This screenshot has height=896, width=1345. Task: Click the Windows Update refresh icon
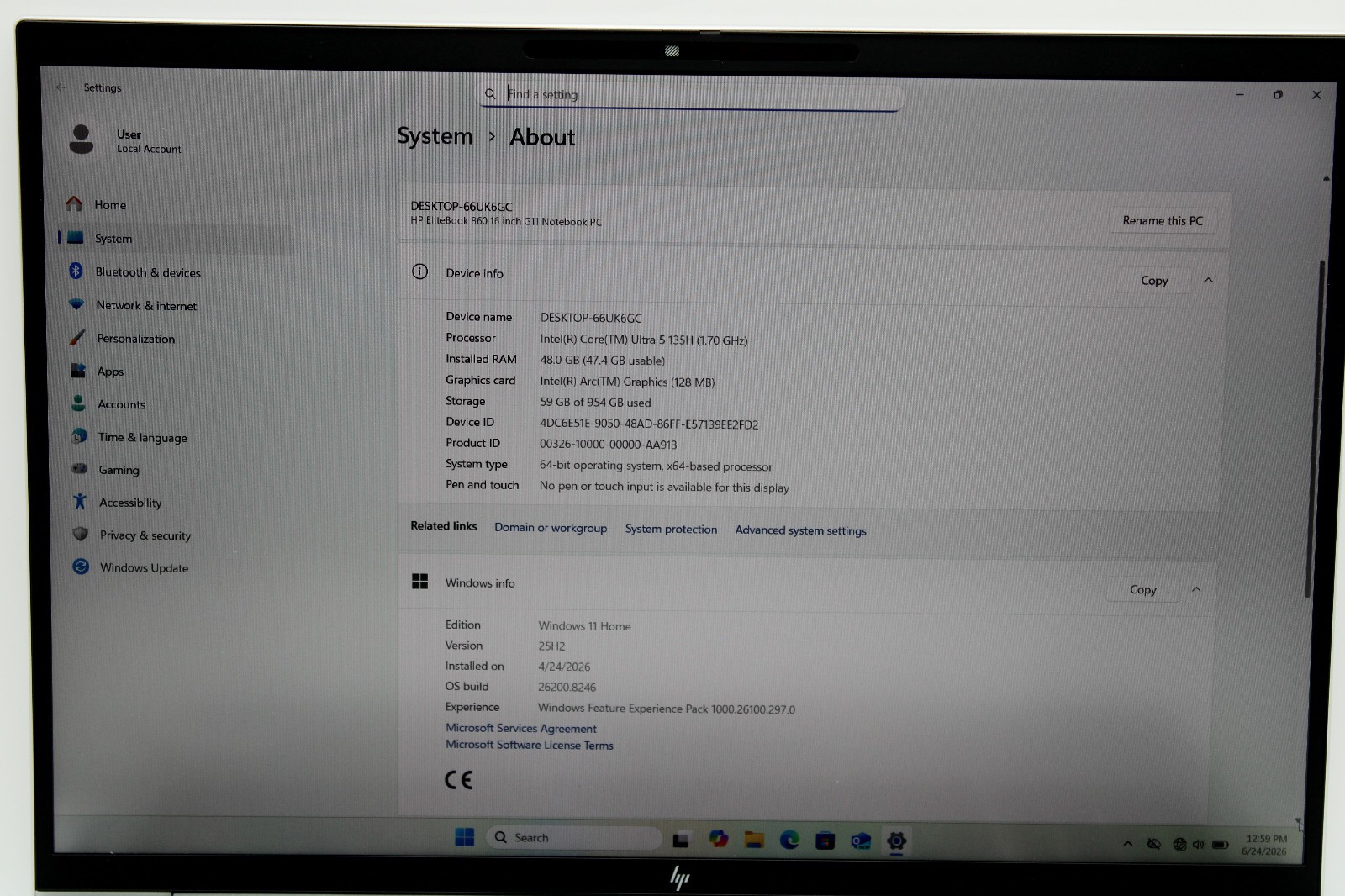click(x=81, y=567)
